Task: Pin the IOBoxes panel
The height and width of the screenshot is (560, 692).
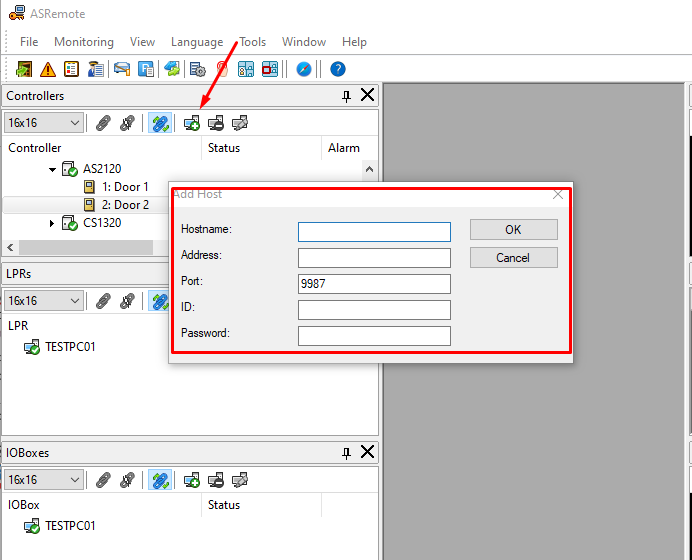Action: (346, 453)
